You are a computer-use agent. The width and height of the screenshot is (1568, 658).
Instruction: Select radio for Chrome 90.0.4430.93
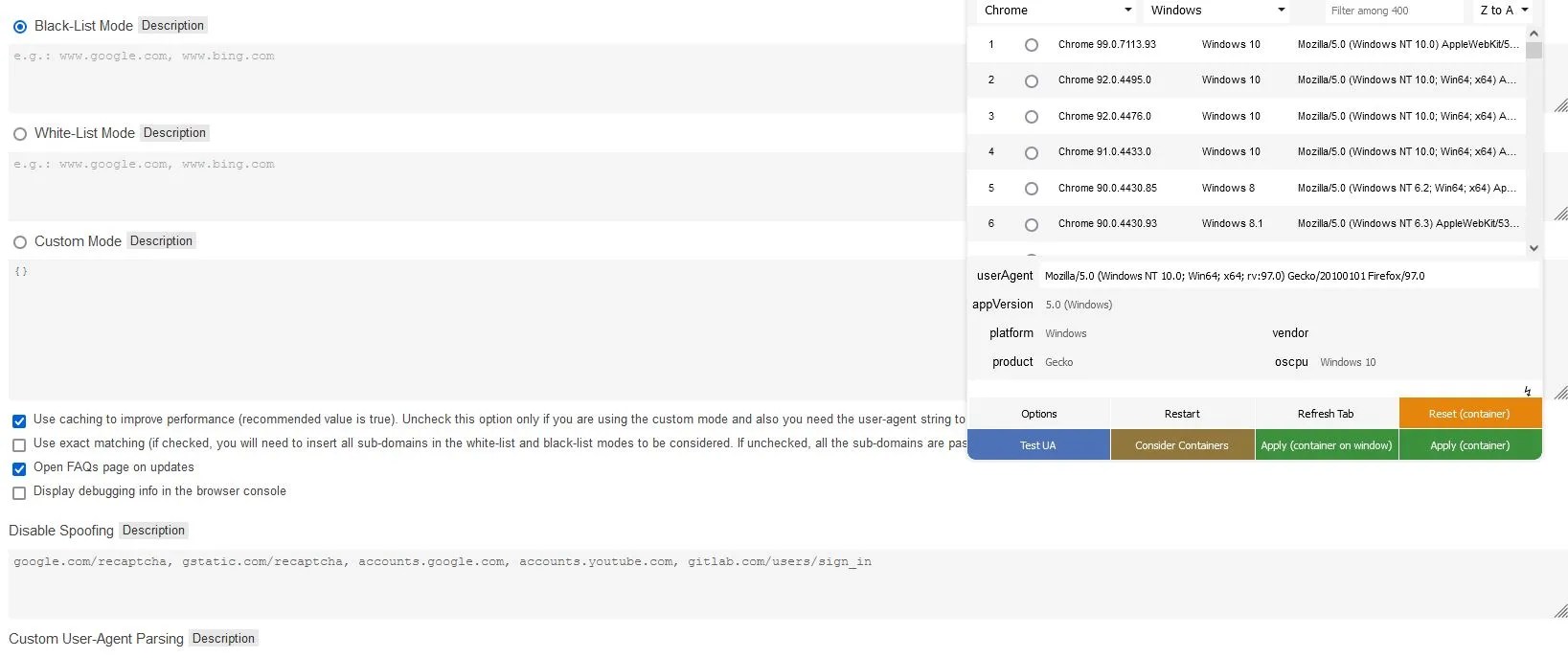[1032, 224]
